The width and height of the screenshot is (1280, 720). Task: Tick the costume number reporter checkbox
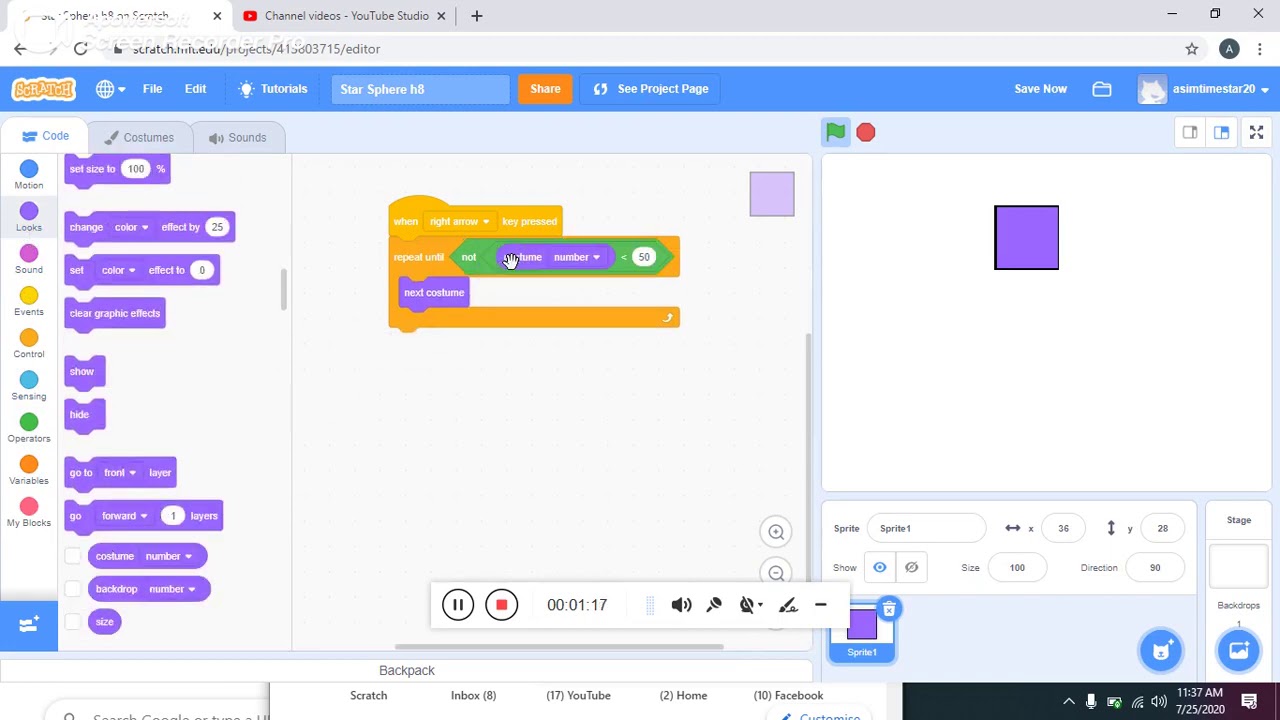click(73, 556)
